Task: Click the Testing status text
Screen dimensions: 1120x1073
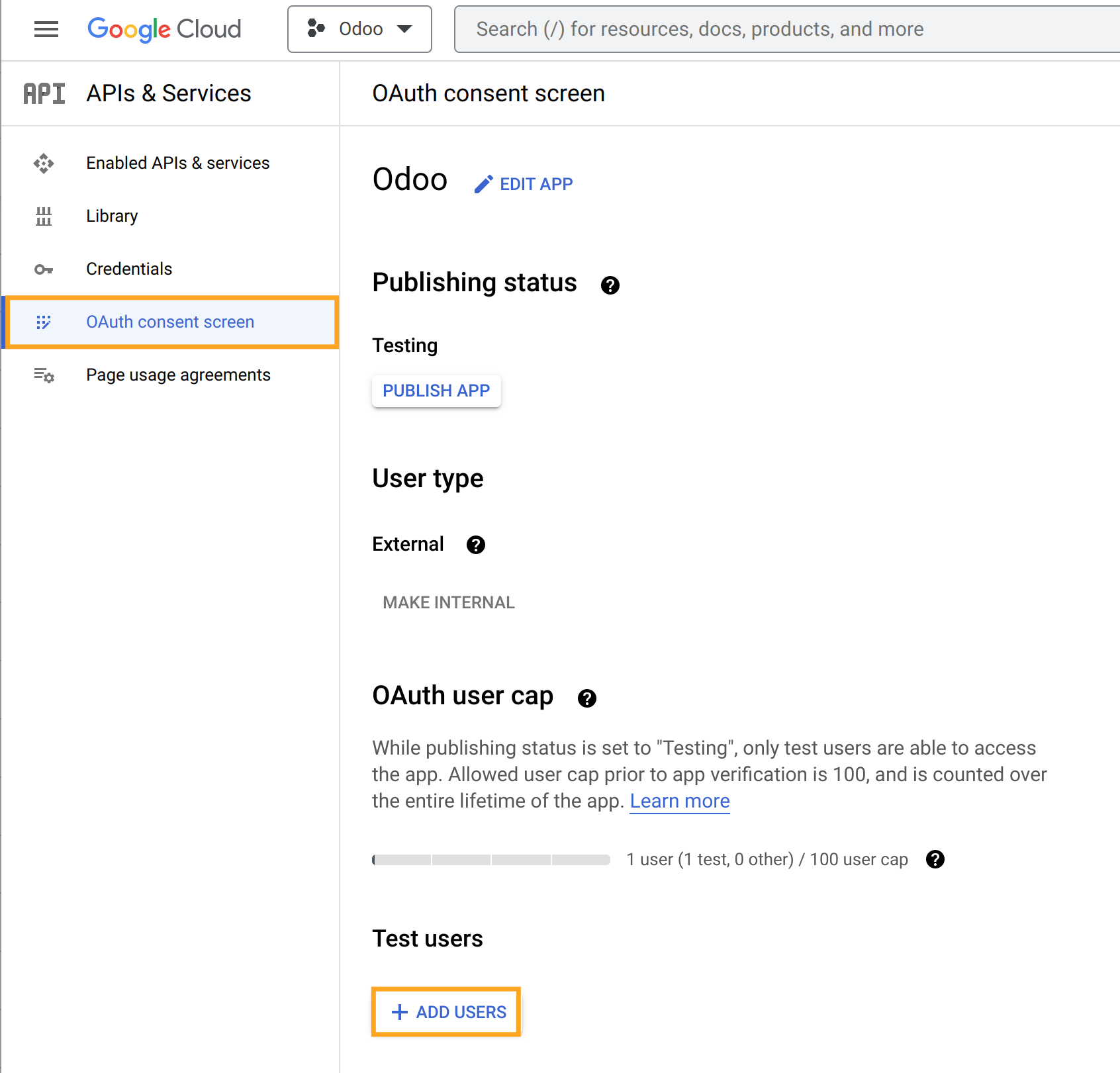Action: [x=405, y=346]
